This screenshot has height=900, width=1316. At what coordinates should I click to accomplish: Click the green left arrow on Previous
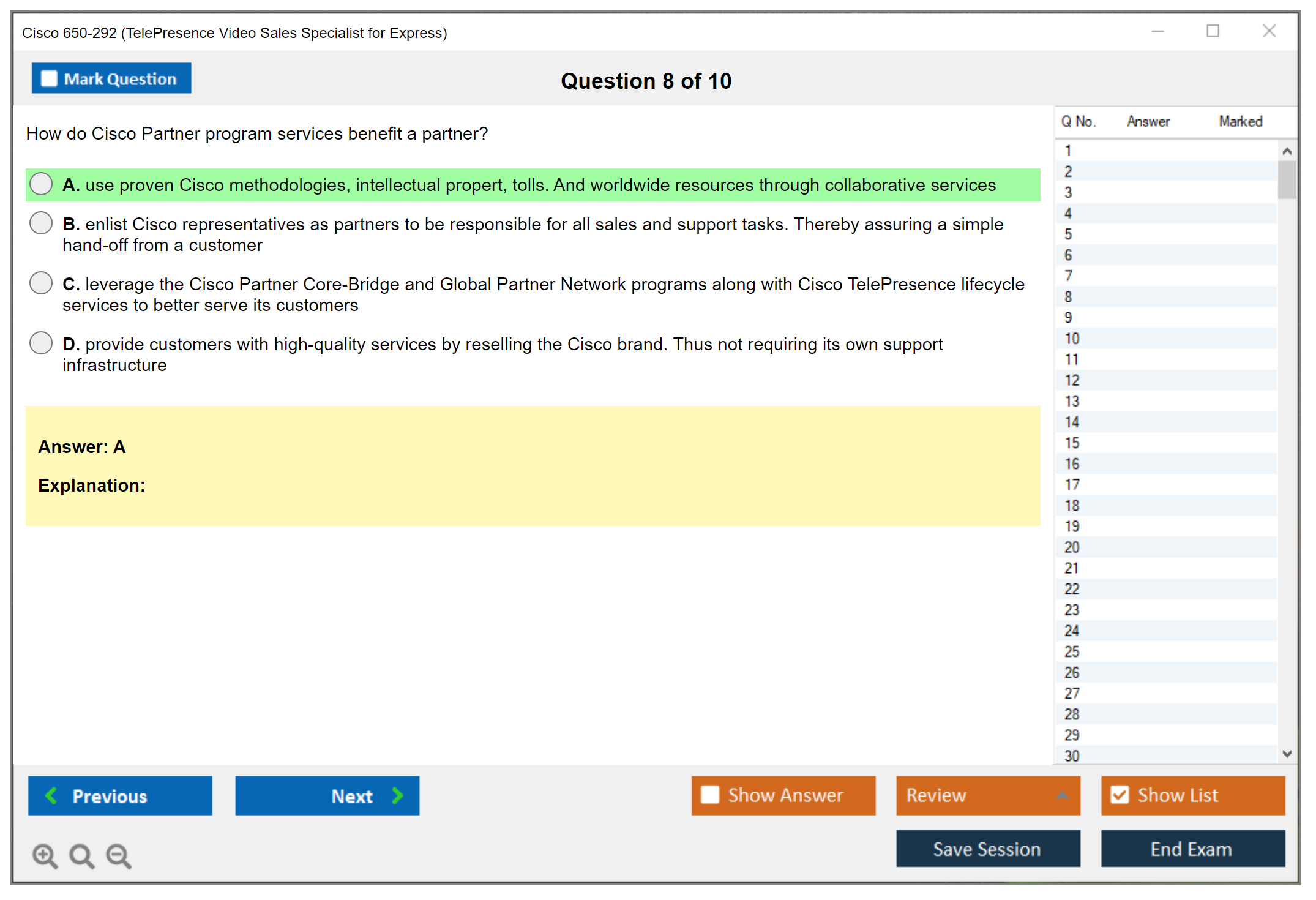click(52, 795)
